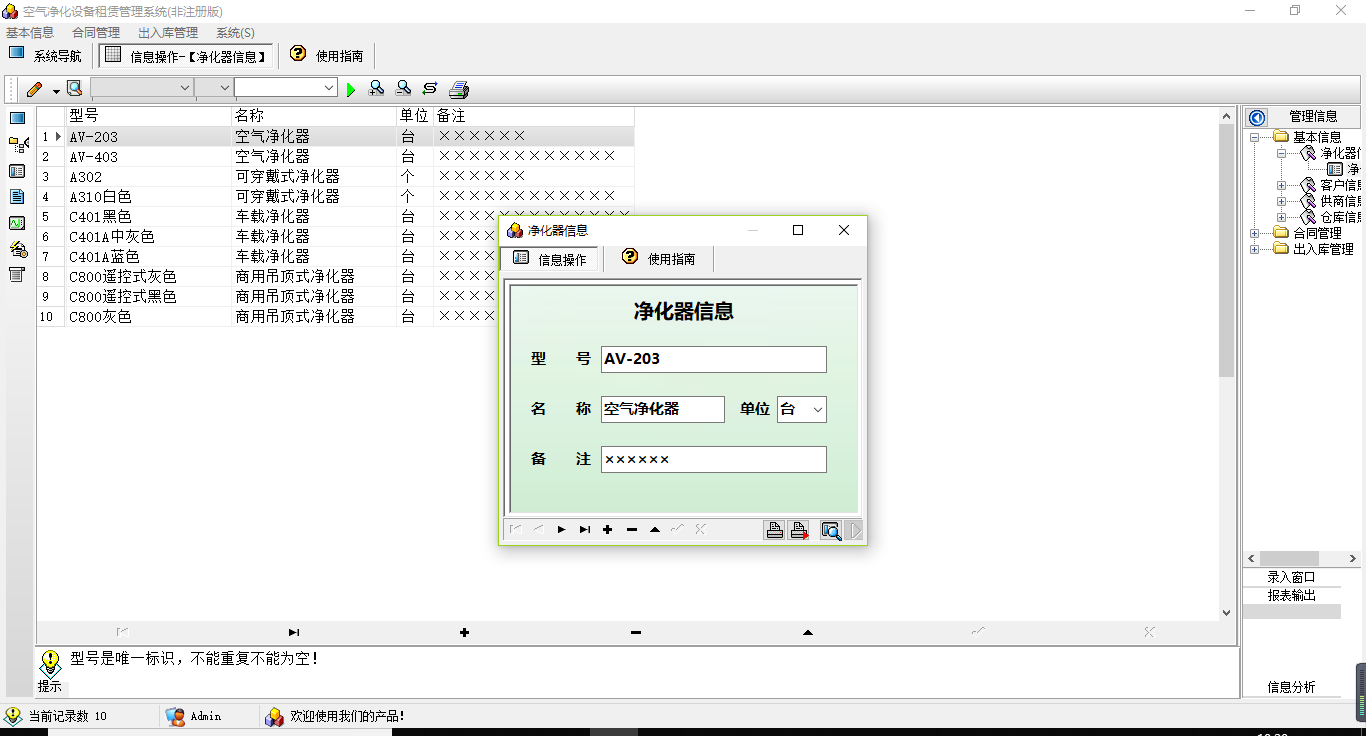Collapse the 净化器 tree node
This screenshot has width=1366, height=736.
1282,154
